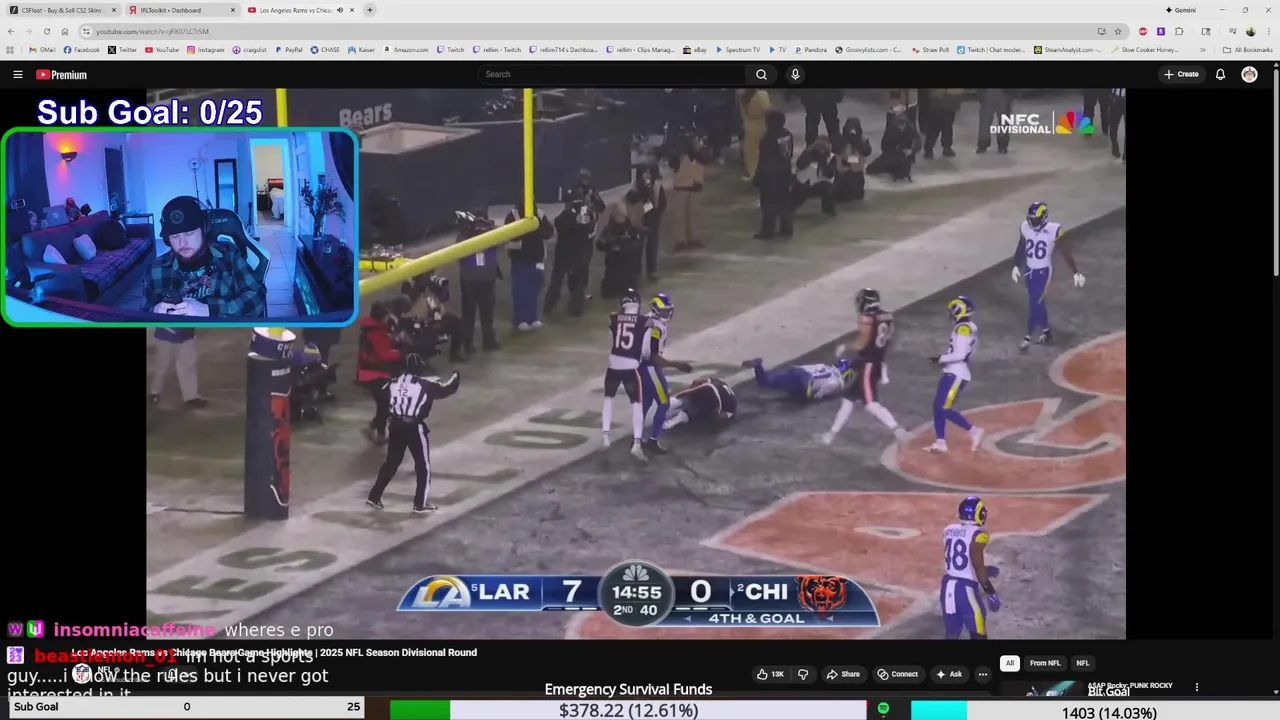
Task: Close the CSFloat tab
Action: click(x=113, y=10)
